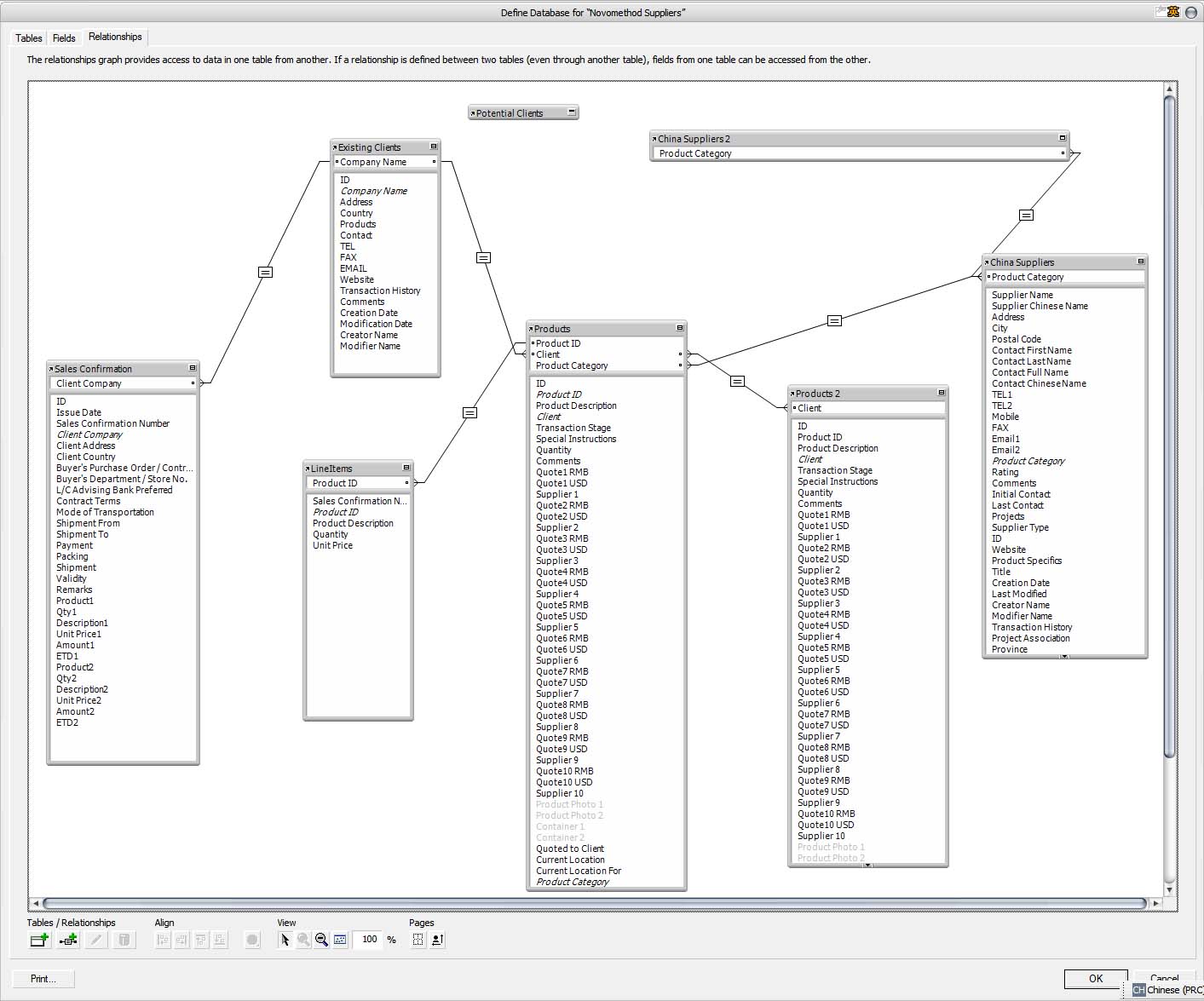Switch to the Tables tab
The width and height of the screenshot is (1204, 1001).
pos(29,37)
